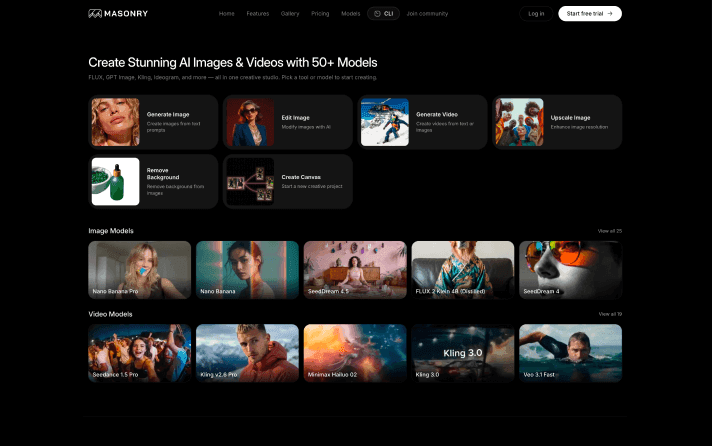Select the Nano Banana model card
This screenshot has width=712, height=446.
tap(247, 270)
